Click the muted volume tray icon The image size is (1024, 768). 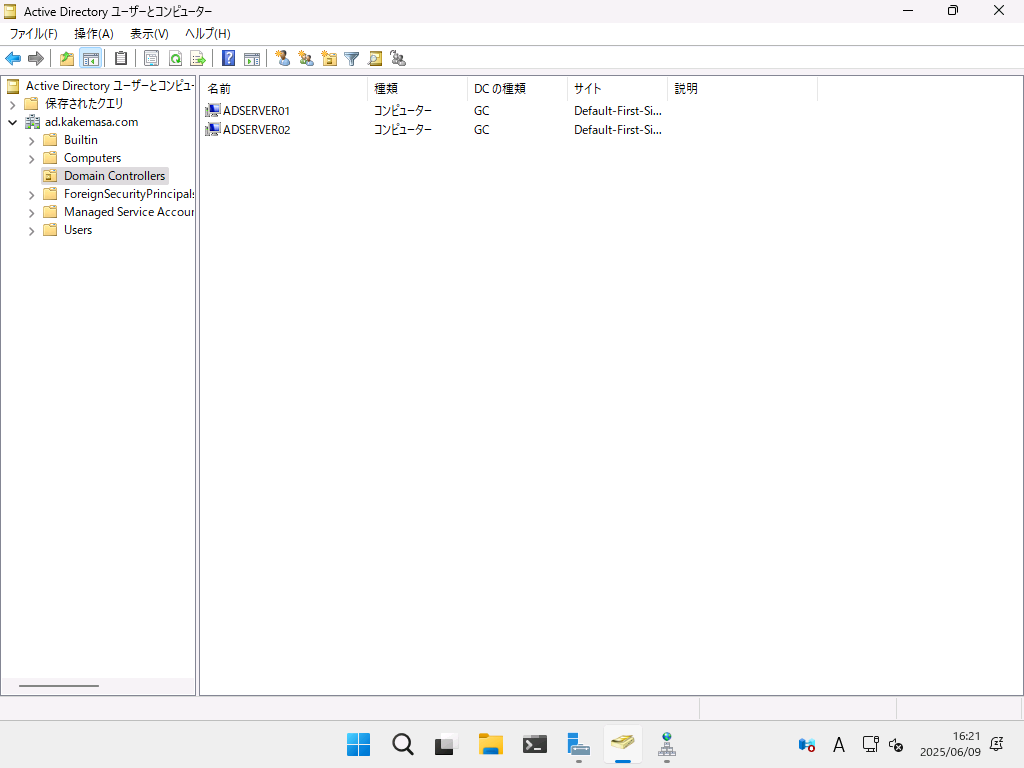click(x=896, y=744)
